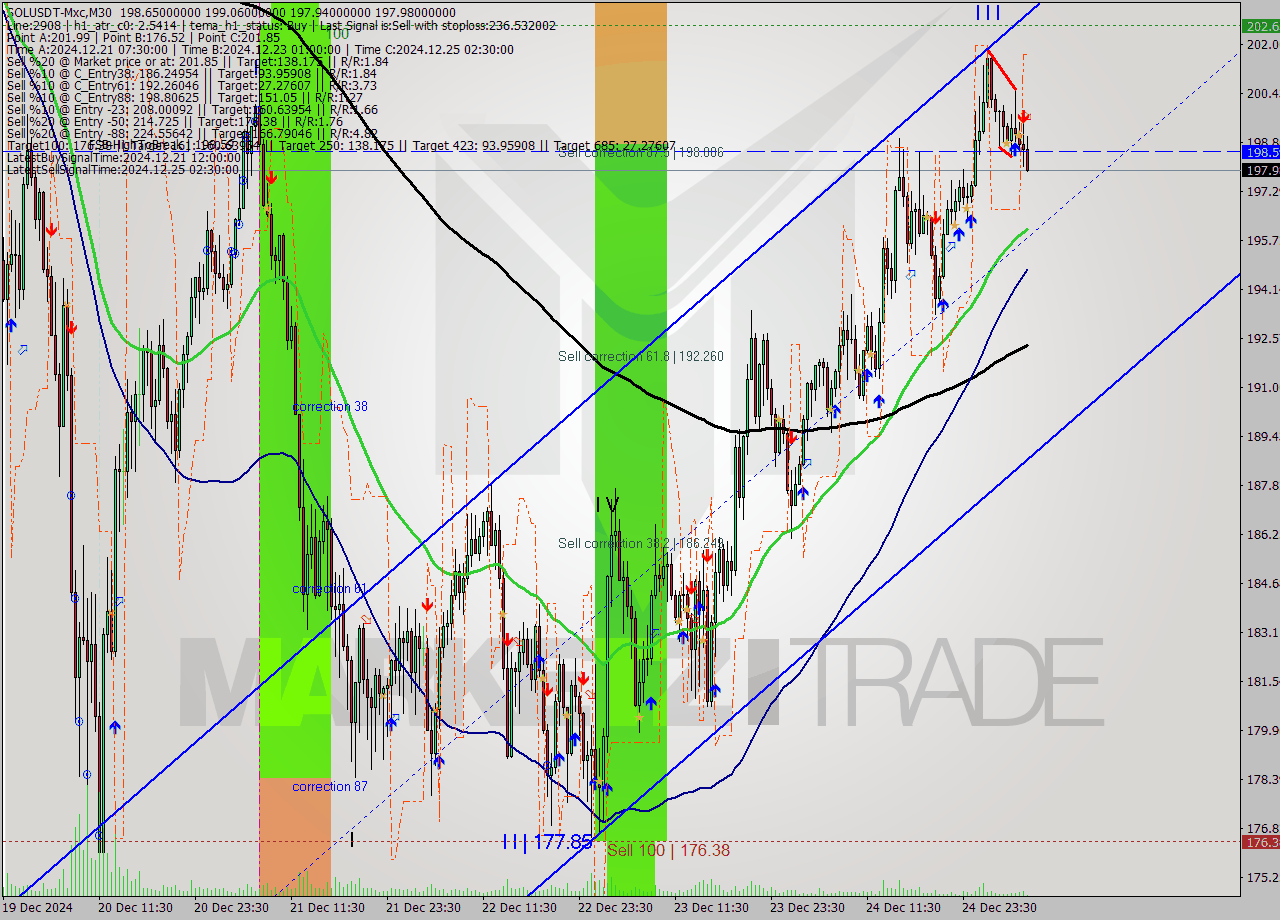
Task: Click the 'Sell %20 @ Market price' line
Action: coord(198,62)
